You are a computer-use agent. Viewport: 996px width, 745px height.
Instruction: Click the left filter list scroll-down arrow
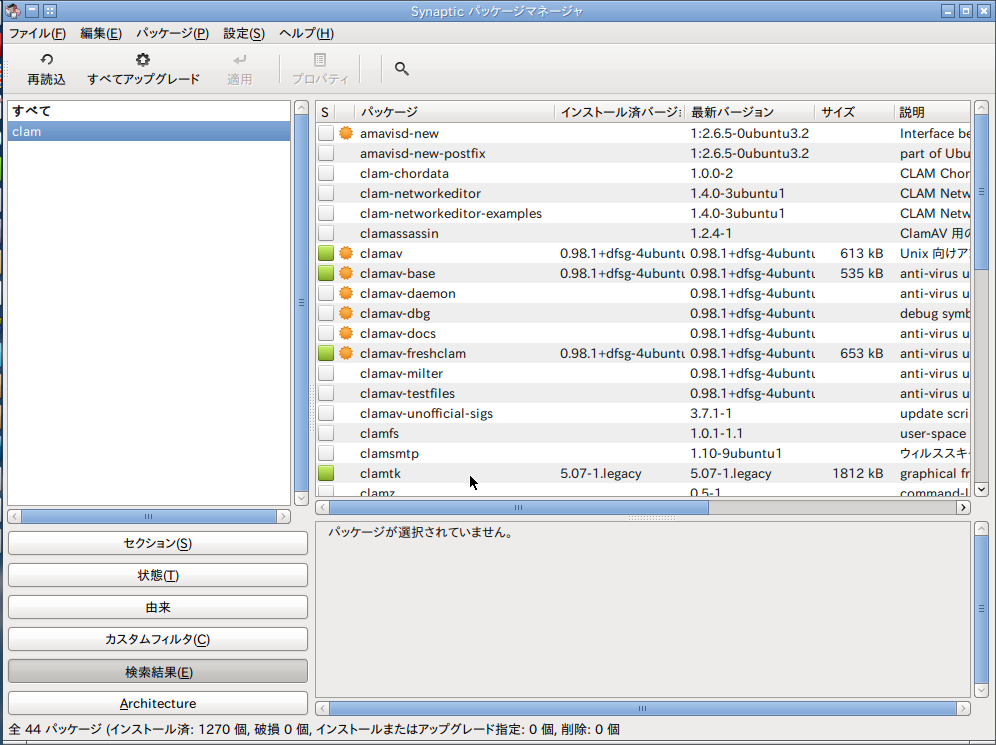click(302, 498)
